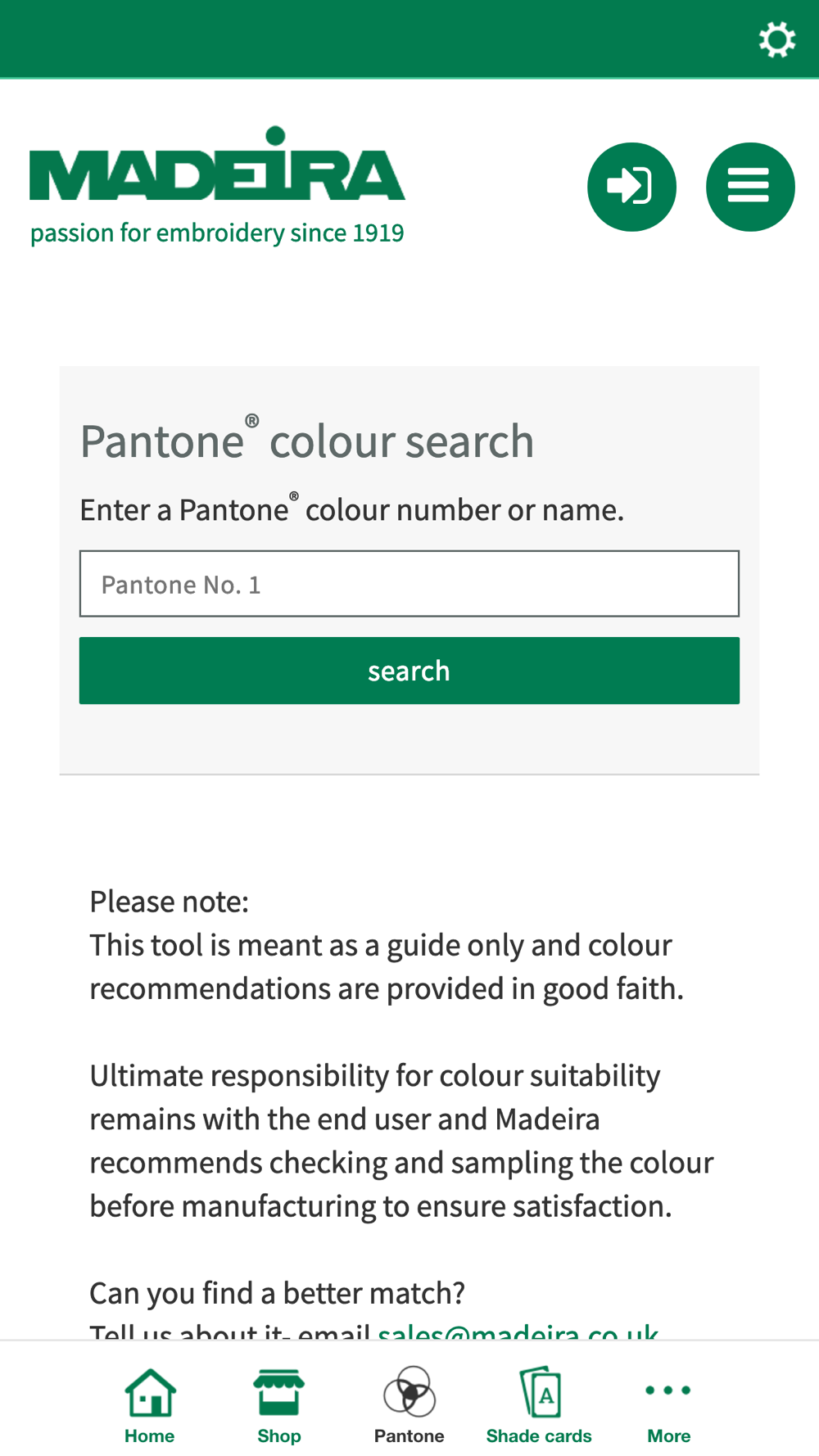Click the "Enter a Pantone colour number" label
This screenshot has height=1456, width=819.
click(351, 510)
